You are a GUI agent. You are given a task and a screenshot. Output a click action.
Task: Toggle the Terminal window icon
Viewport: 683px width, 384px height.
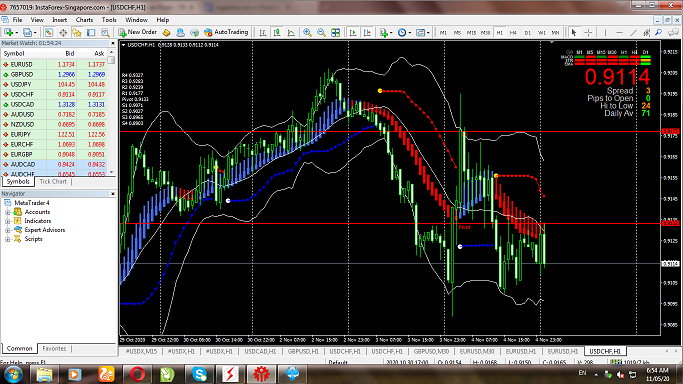pyautogui.click(x=91, y=32)
